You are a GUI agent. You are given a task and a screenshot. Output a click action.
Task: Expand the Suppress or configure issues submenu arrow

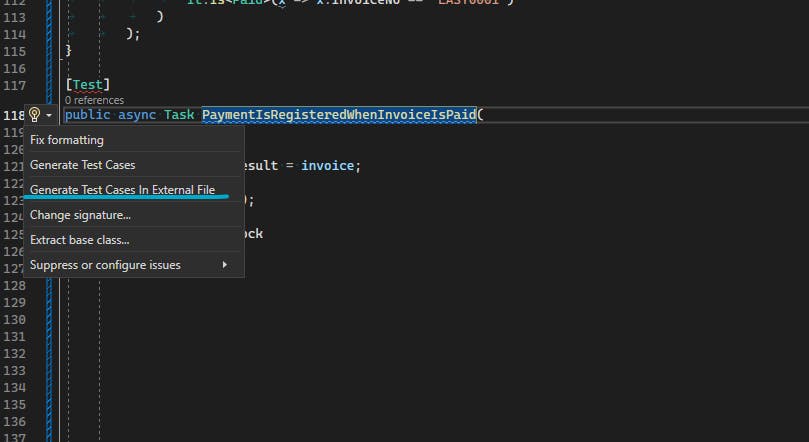[x=225, y=265]
